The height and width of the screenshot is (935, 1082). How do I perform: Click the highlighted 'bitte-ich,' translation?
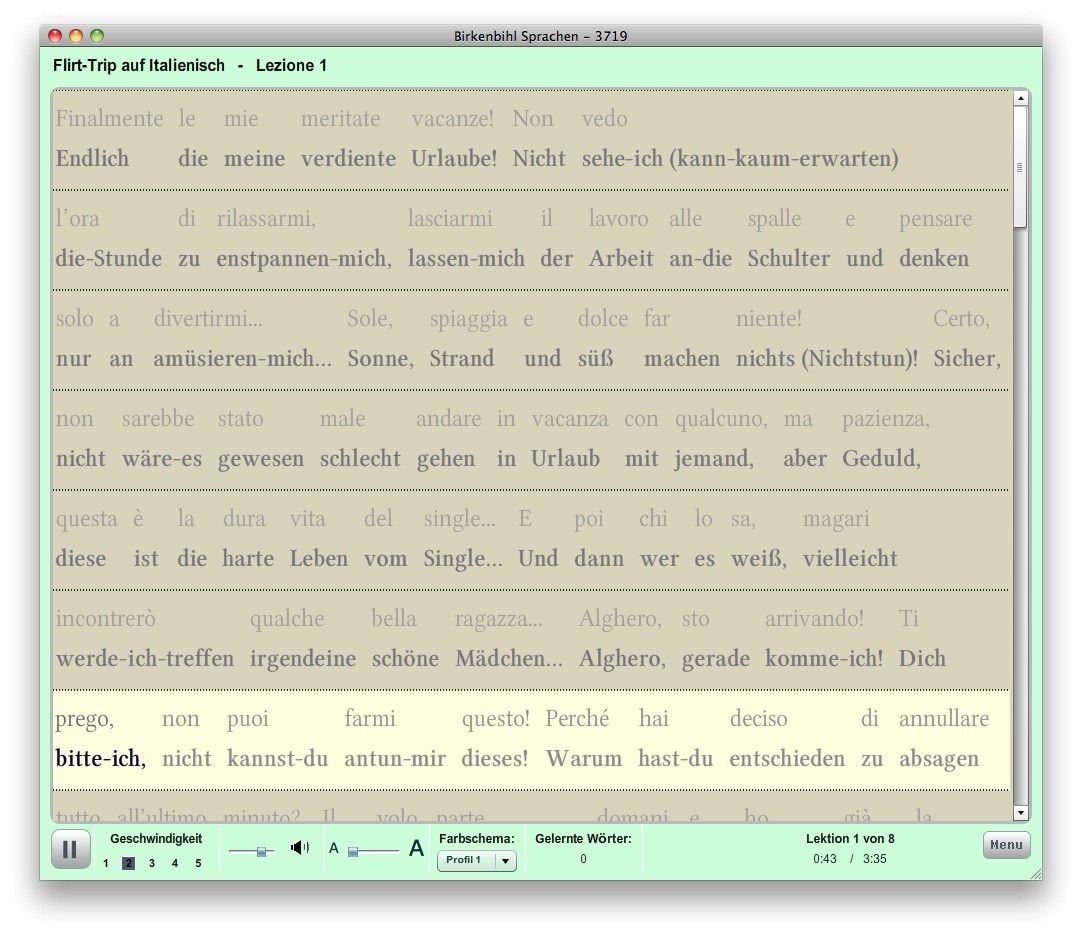(x=101, y=759)
